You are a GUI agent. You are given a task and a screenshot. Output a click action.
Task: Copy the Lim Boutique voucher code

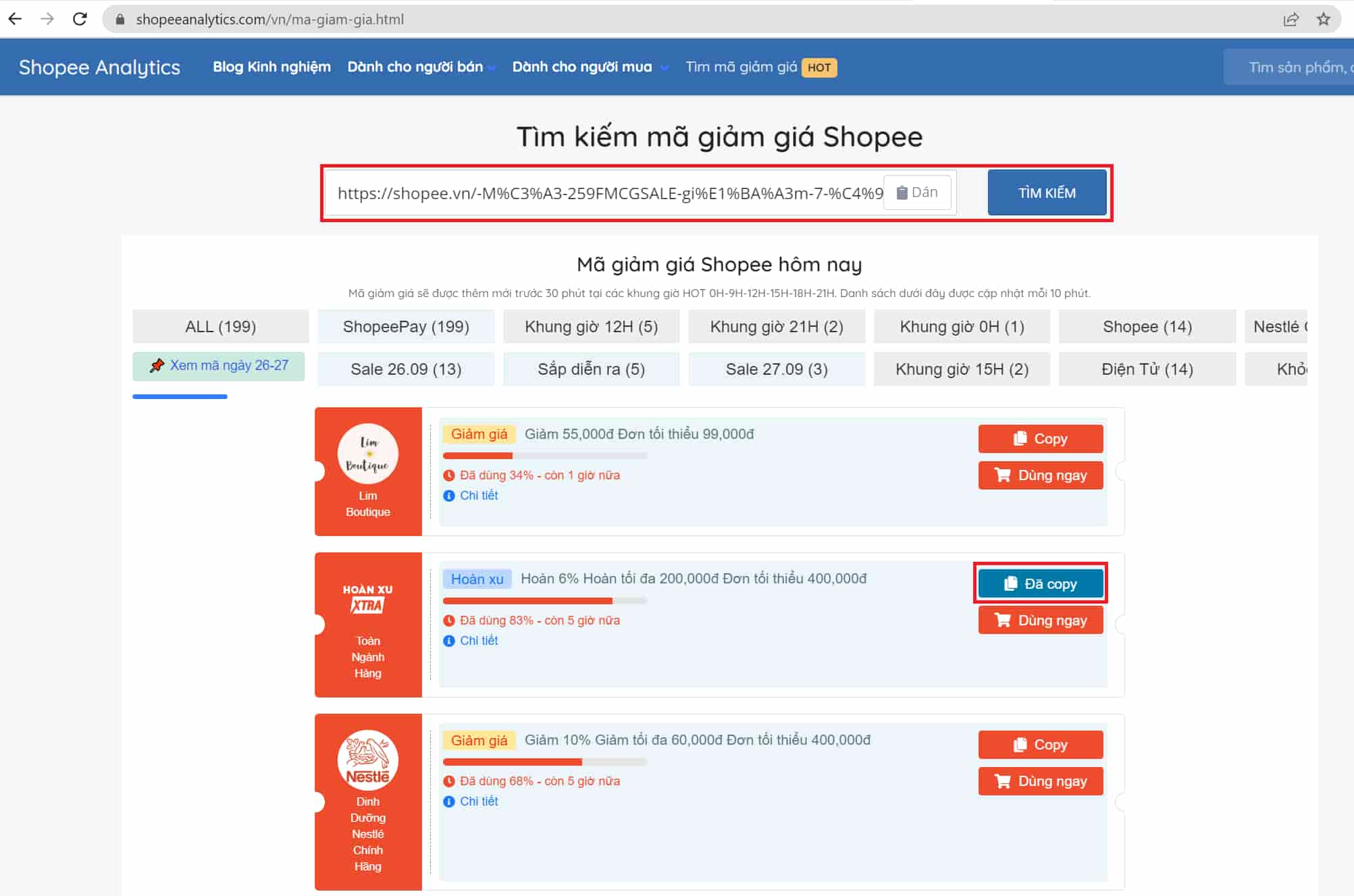pyautogui.click(x=1040, y=439)
